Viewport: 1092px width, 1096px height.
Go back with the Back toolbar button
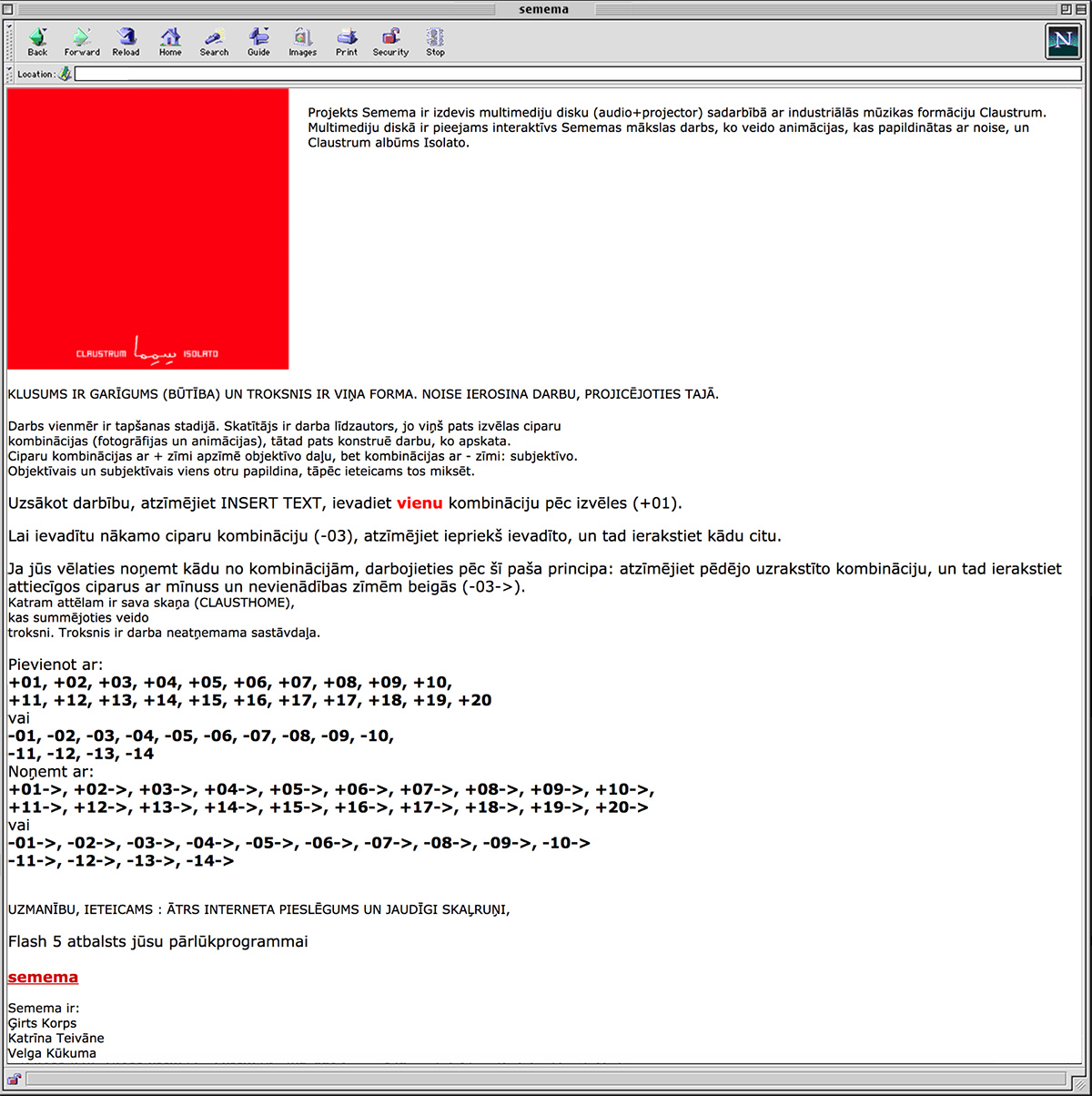pyautogui.click(x=37, y=42)
